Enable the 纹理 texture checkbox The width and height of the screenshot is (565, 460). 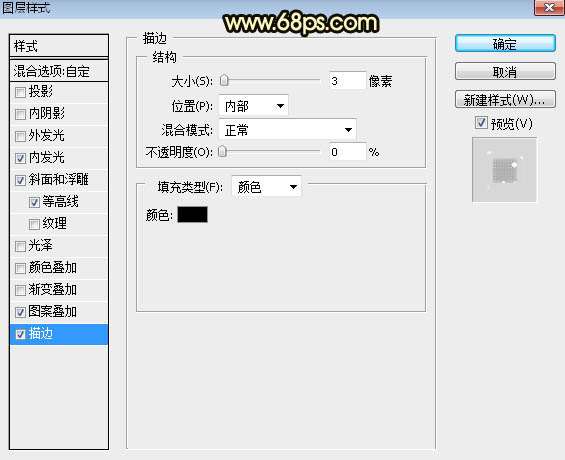(x=34, y=224)
